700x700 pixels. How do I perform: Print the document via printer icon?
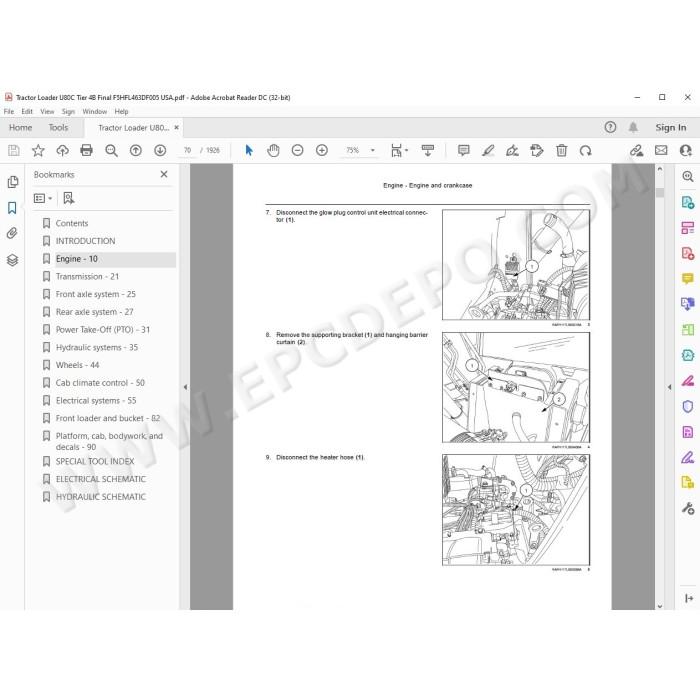87,150
